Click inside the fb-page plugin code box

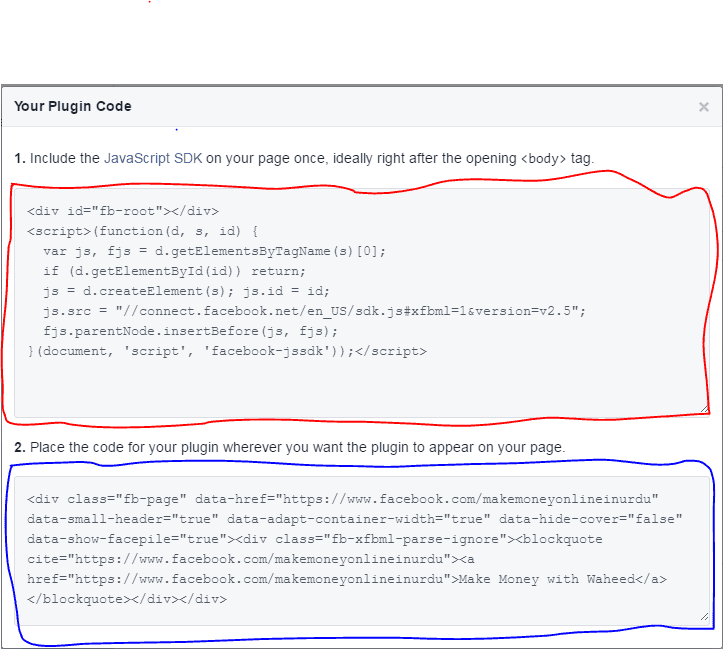pos(362,551)
